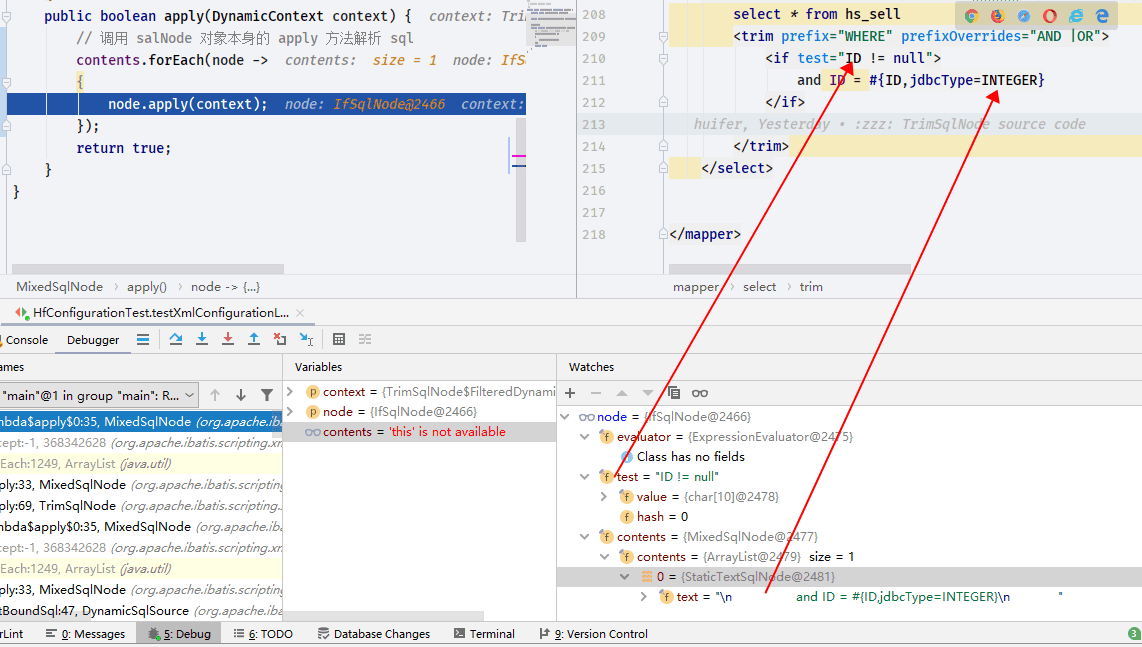Image resolution: width=1142 pixels, height=647 pixels.
Task: Open in Chrome browser icon
Action: [x=972, y=15]
